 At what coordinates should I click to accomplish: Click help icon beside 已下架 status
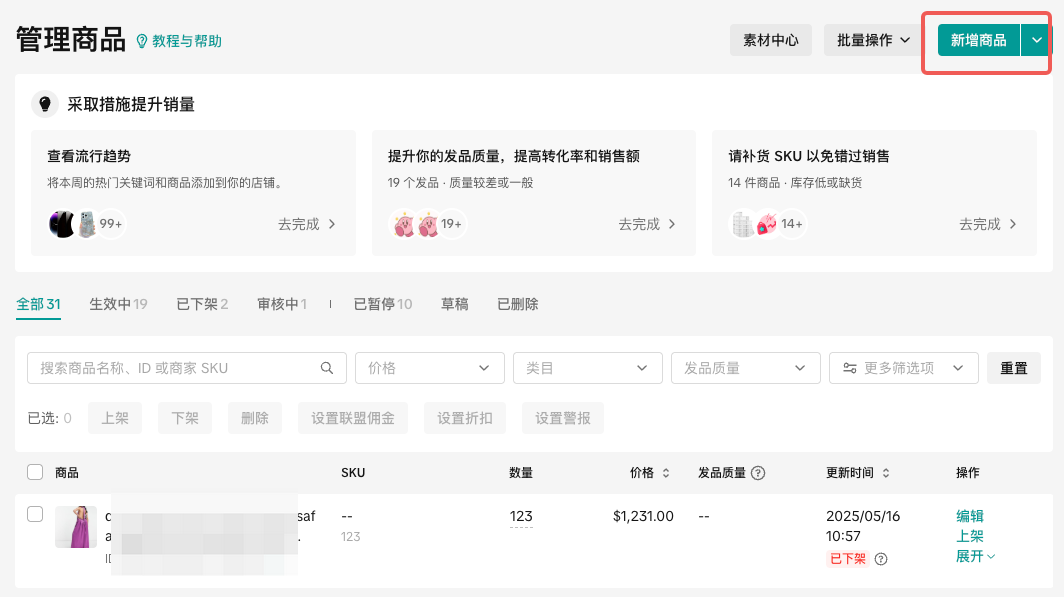point(881,559)
